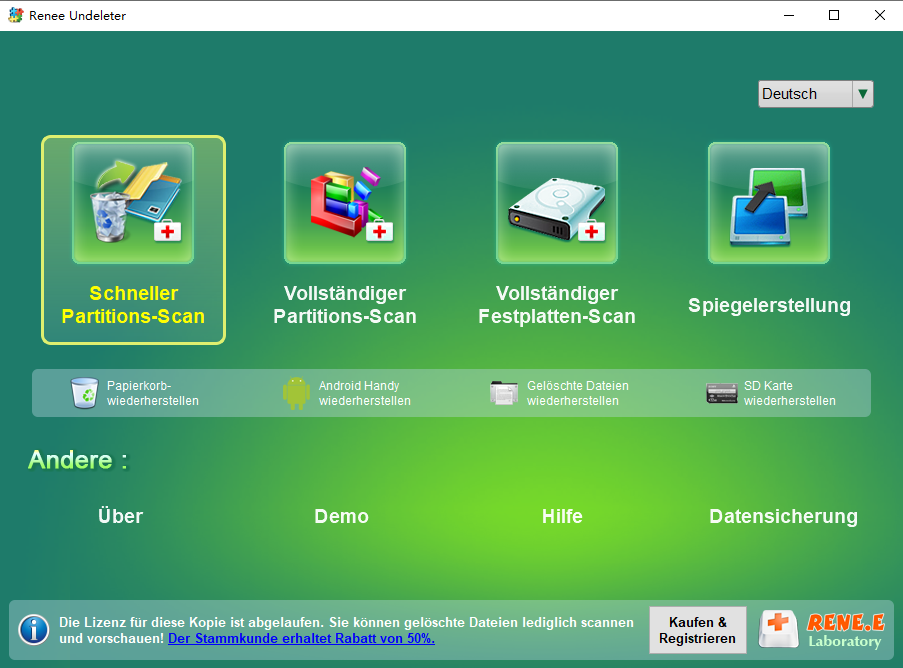Click the blue info icon in license bar
This screenshot has height=668, width=903.
(x=34, y=629)
